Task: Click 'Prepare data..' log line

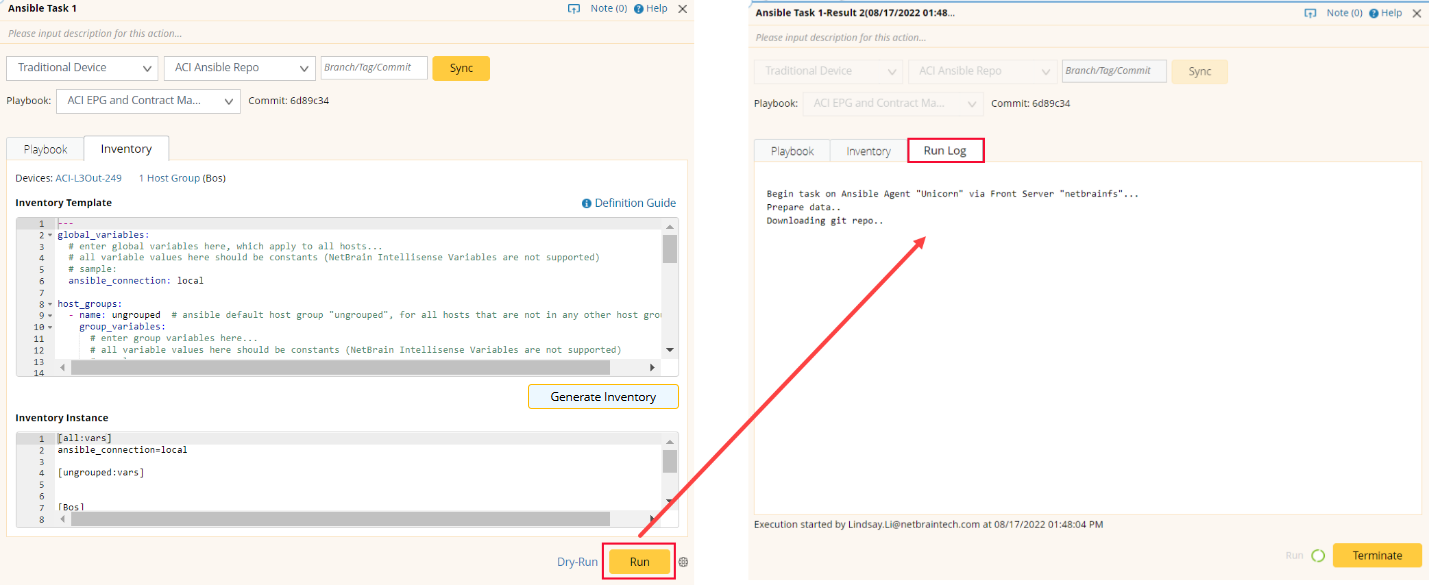Action: pos(803,207)
